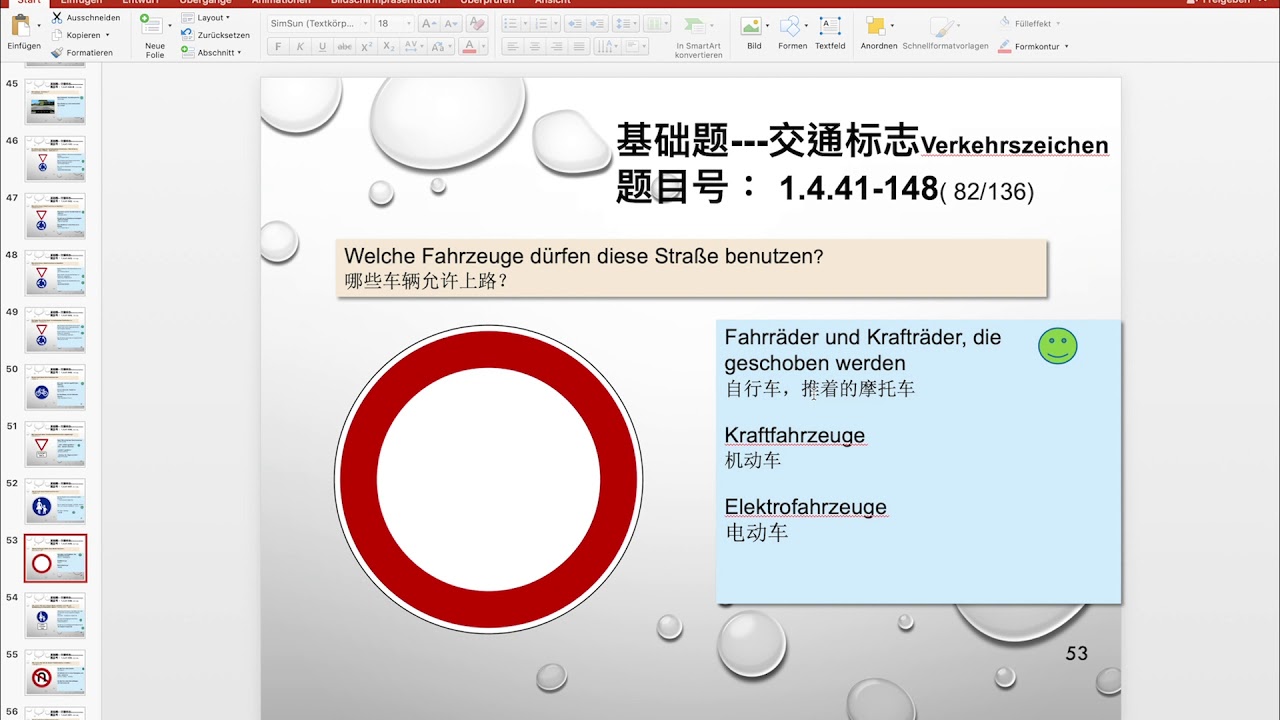The height and width of the screenshot is (720, 1280).
Task: Activate the Formatieren format painter
Action: pyautogui.click(x=83, y=52)
